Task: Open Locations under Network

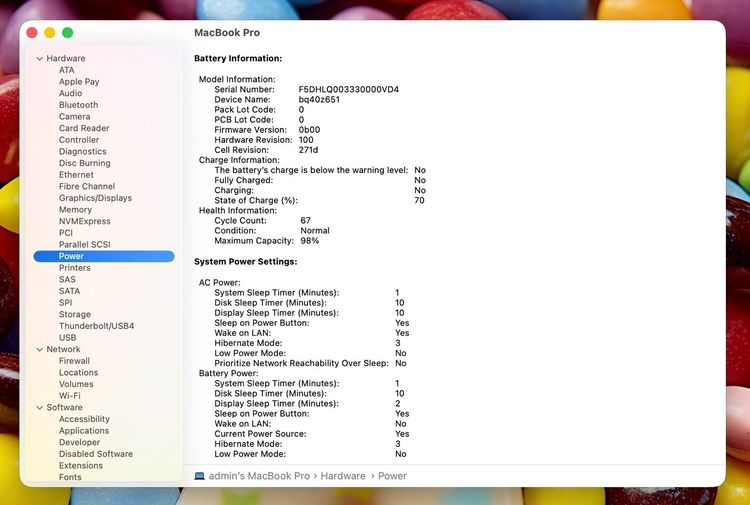Action: click(78, 373)
